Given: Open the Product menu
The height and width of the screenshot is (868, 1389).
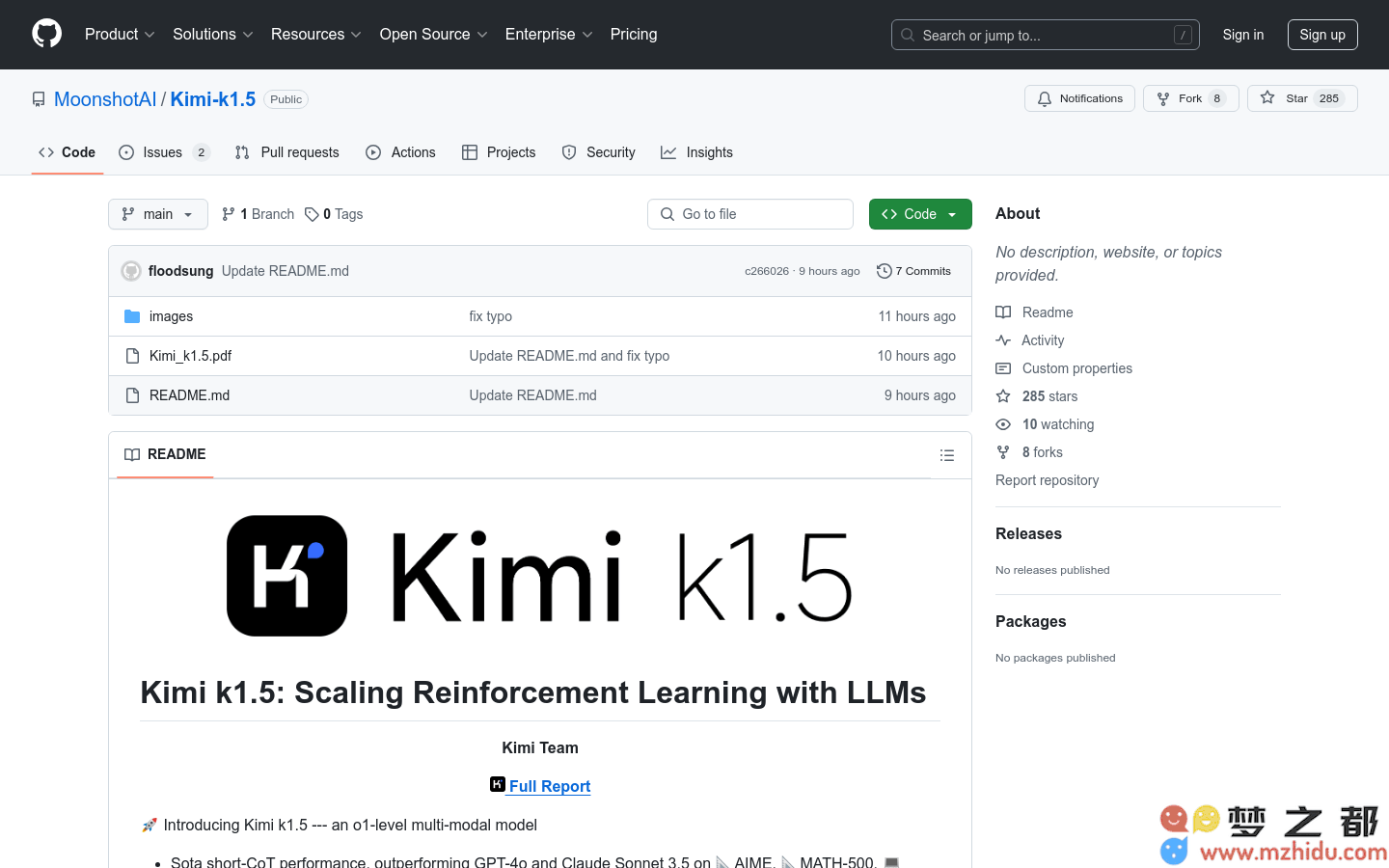Looking at the screenshot, I should click(x=120, y=34).
